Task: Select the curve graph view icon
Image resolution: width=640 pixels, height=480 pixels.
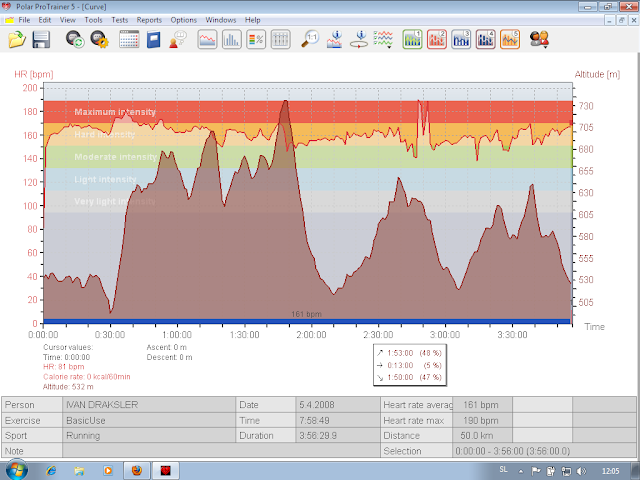Action: tap(207, 40)
